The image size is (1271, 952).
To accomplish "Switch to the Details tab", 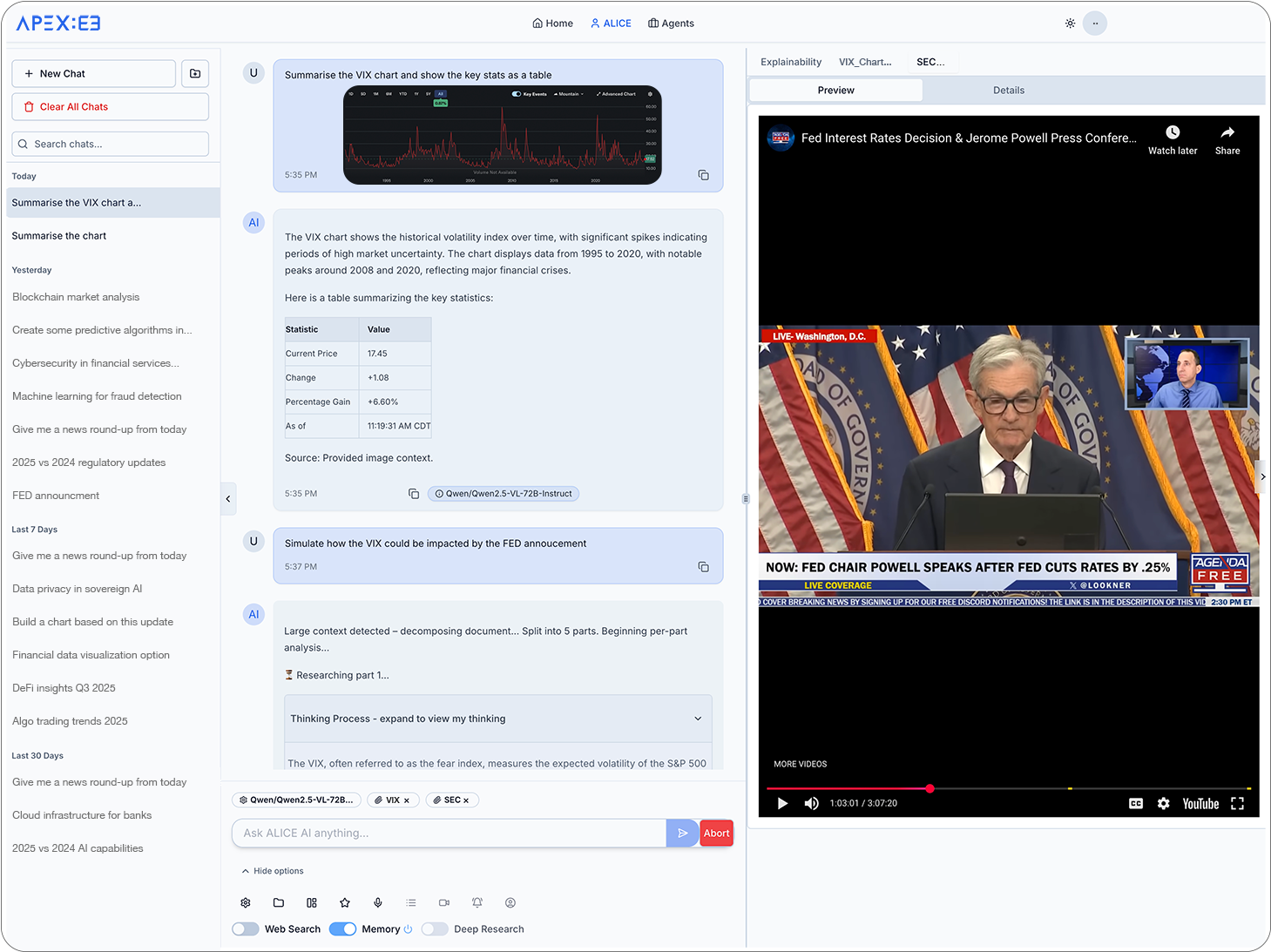I will [x=1008, y=91].
